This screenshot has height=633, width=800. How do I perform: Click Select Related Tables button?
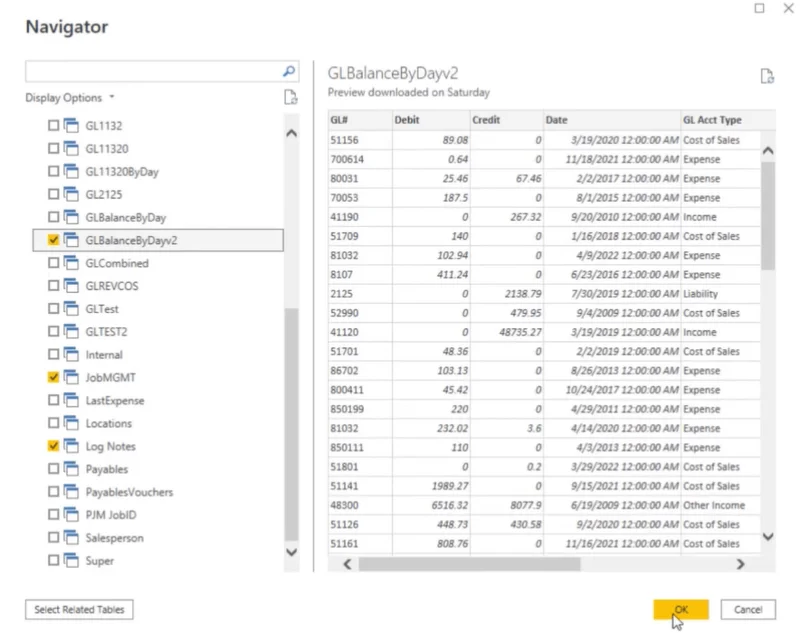coord(79,610)
